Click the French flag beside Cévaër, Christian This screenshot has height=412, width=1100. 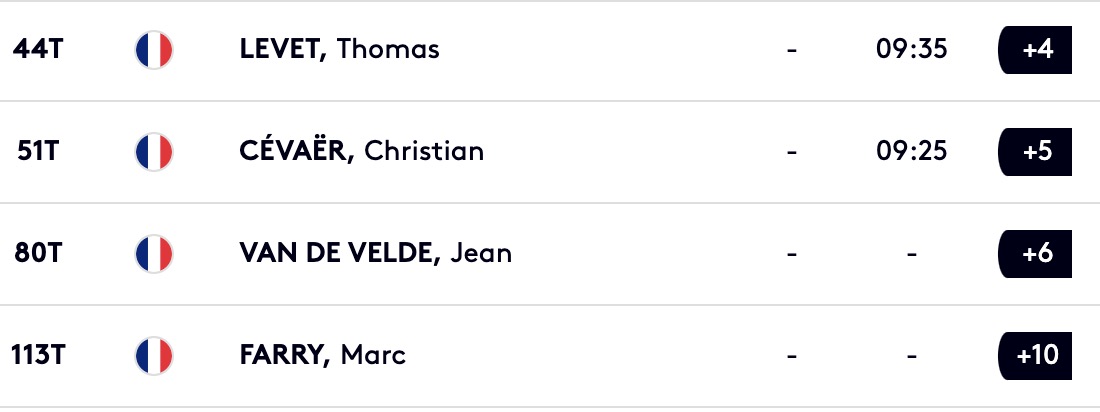pos(154,152)
